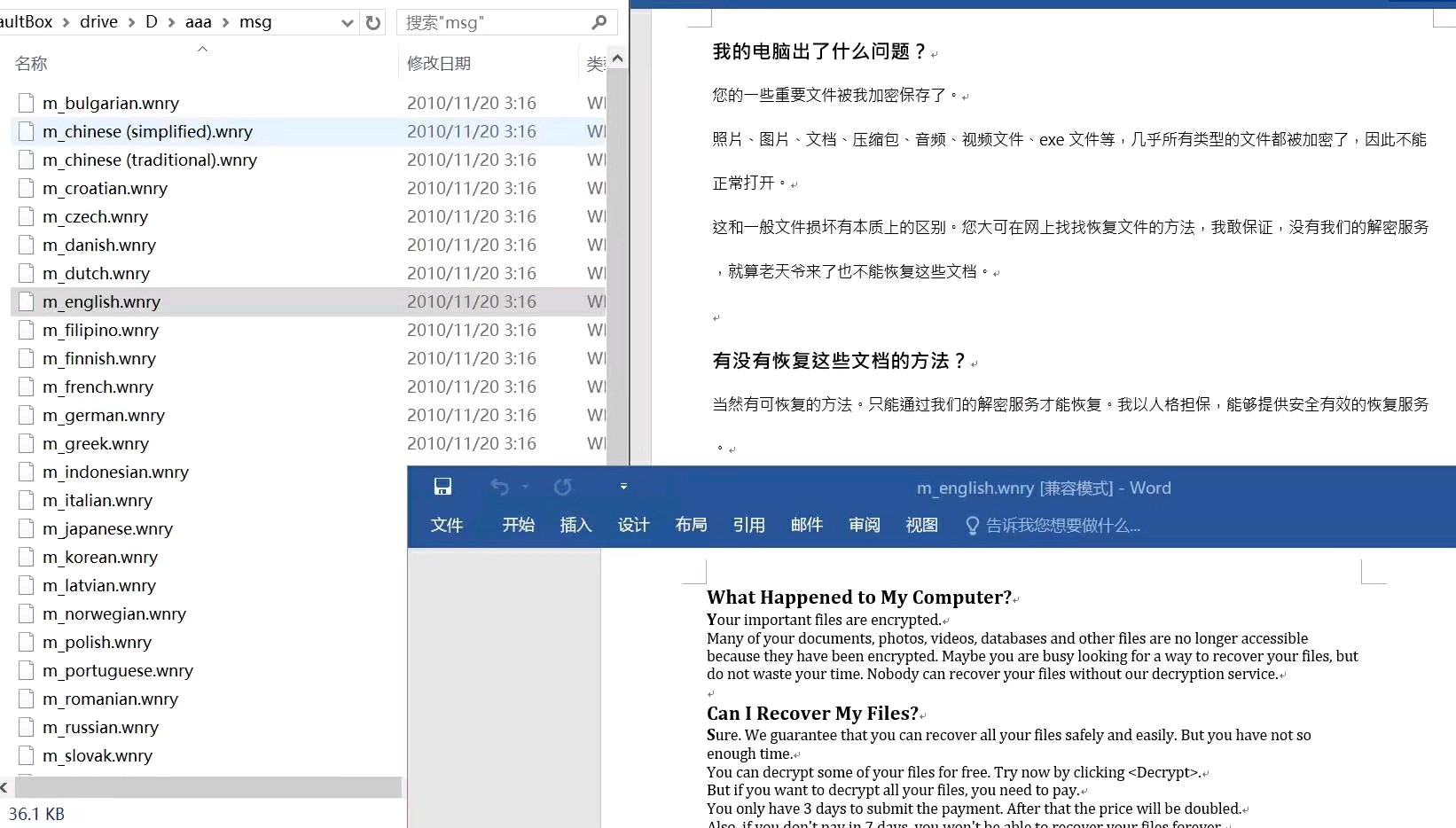Click the magnifier search icon in Explorer

pyautogui.click(x=599, y=22)
